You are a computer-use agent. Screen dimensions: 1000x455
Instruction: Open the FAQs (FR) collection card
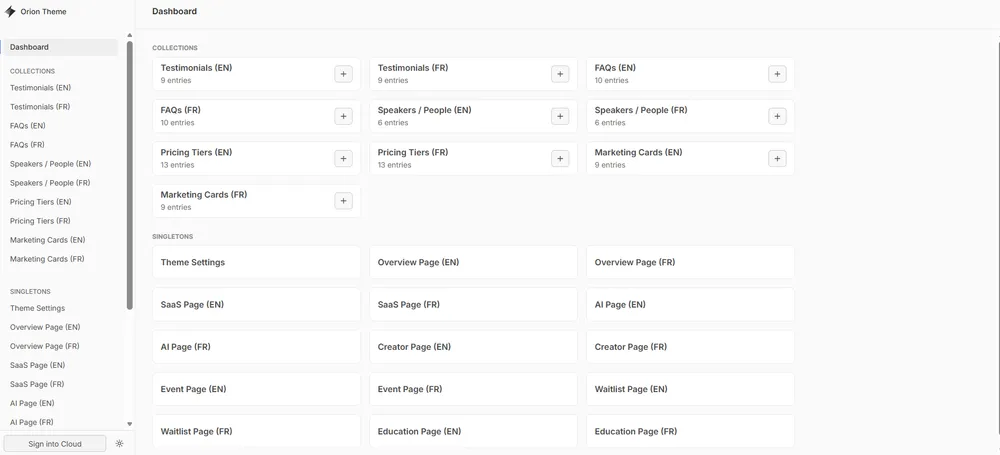click(x=256, y=116)
